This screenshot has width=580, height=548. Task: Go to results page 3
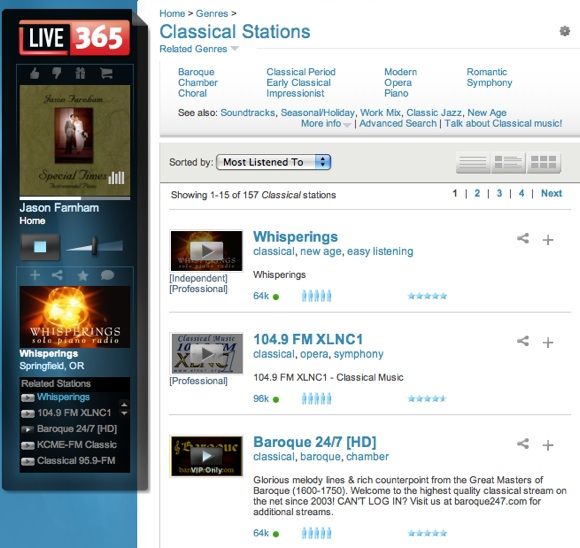[x=499, y=193]
